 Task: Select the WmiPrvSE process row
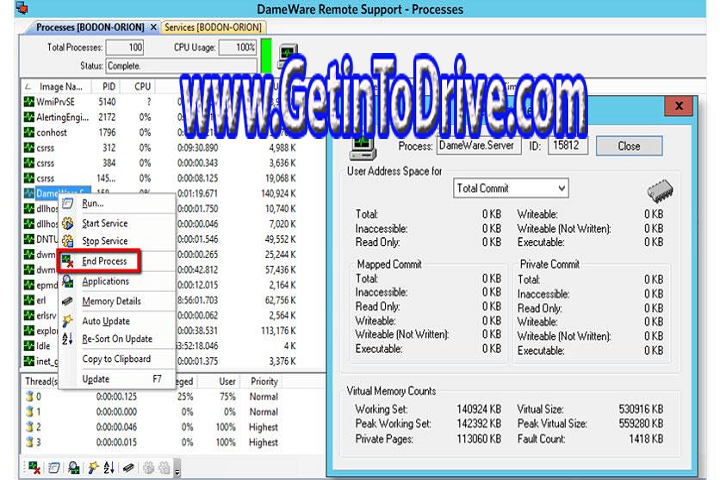[x=159, y=102]
